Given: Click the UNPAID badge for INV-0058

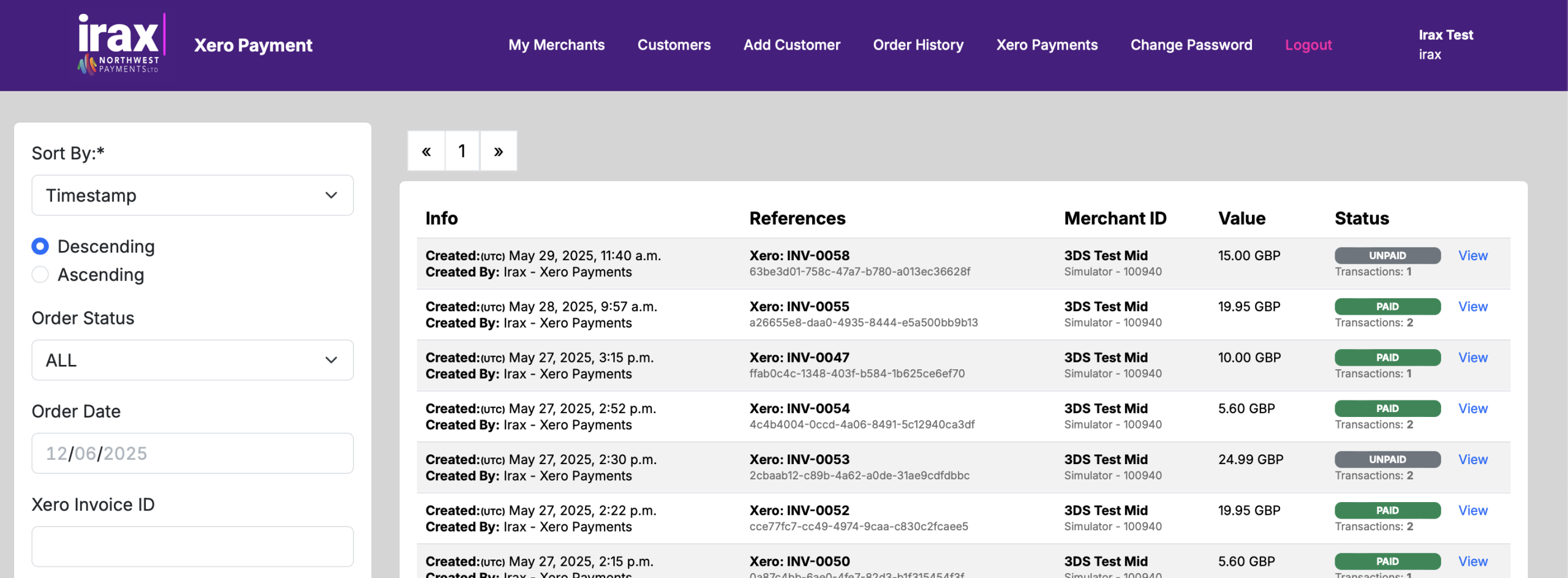Looking at the screenshot, I should coord(1387,255).
